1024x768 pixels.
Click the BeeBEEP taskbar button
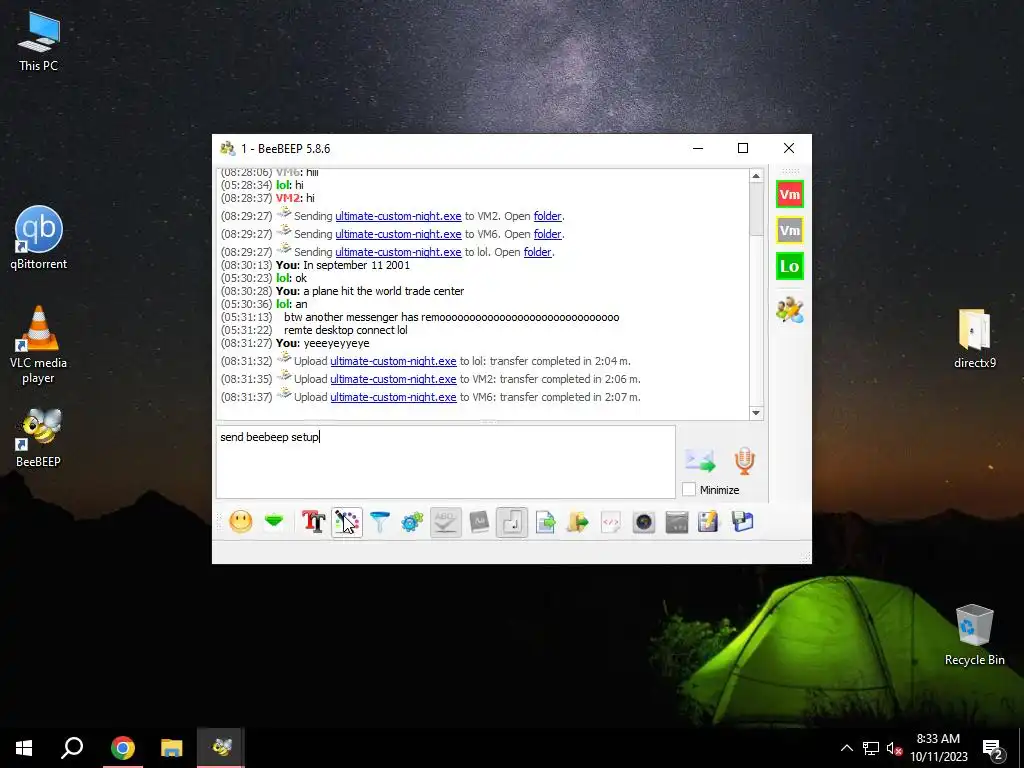click(221, 748)
